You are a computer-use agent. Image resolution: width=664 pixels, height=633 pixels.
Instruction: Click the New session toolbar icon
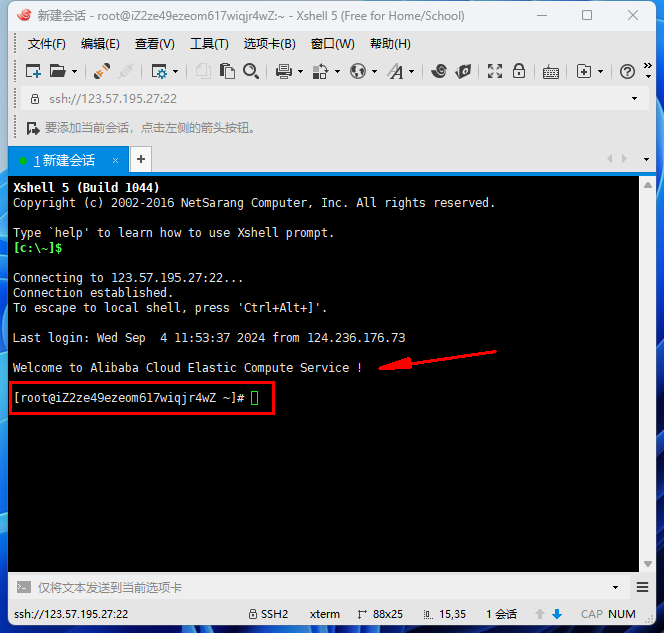point(33,71)
